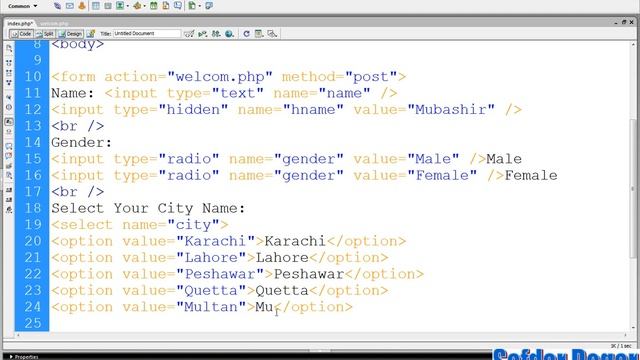Indent Code using coding toolbar
Image resolution: width=640 pixels, height=360 pixels.
(x=9, y=190)
